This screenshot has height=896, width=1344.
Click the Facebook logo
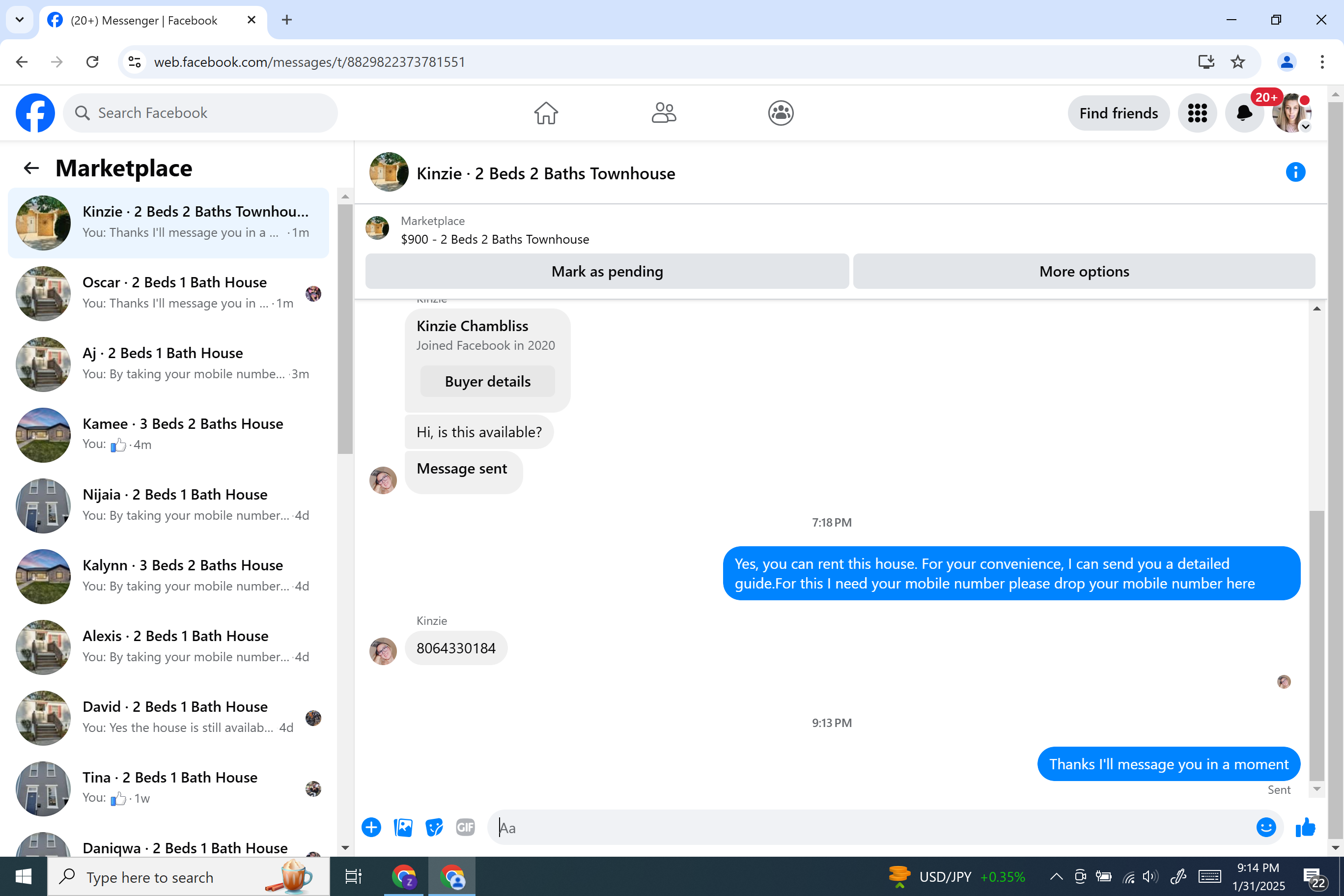pyautogui.click(x=35, y=113)
